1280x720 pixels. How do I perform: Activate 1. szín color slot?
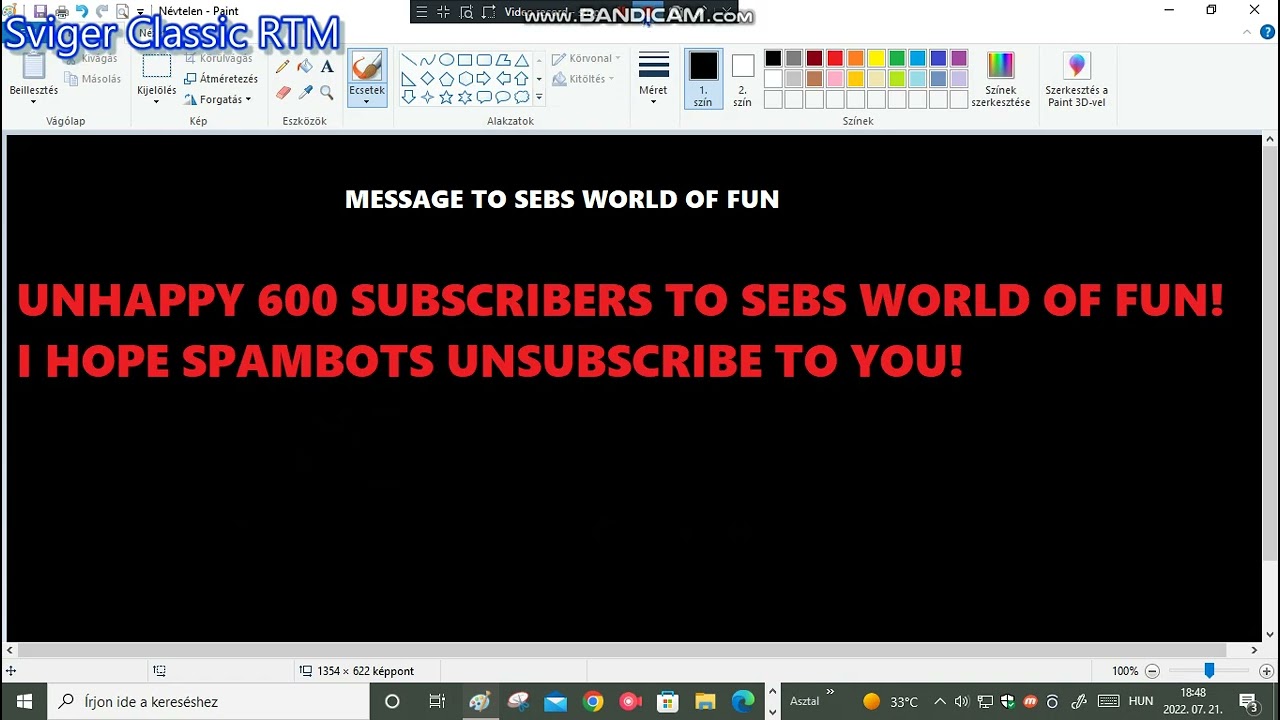[x=703, y=79]
